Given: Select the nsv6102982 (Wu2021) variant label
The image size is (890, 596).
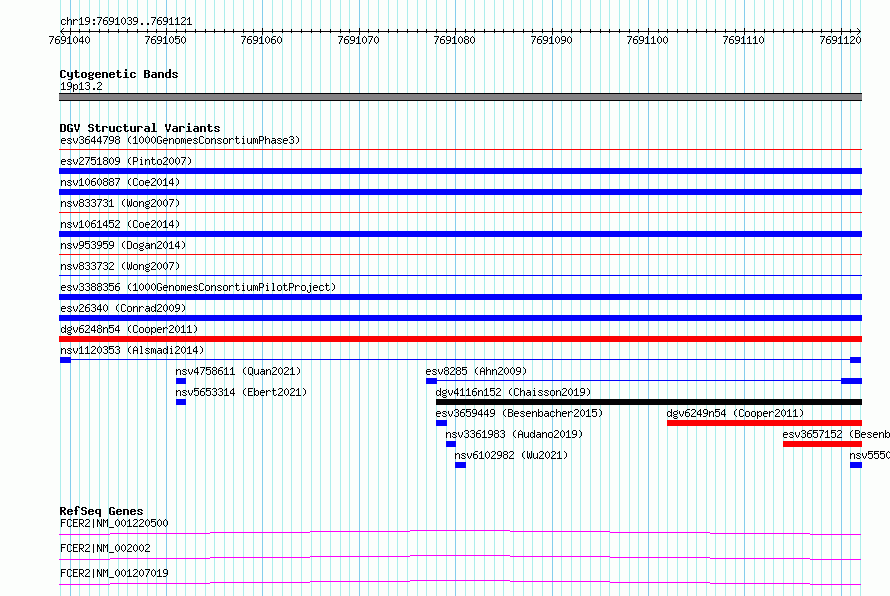Looking at the screenshot, I should (x=511, y=455).
